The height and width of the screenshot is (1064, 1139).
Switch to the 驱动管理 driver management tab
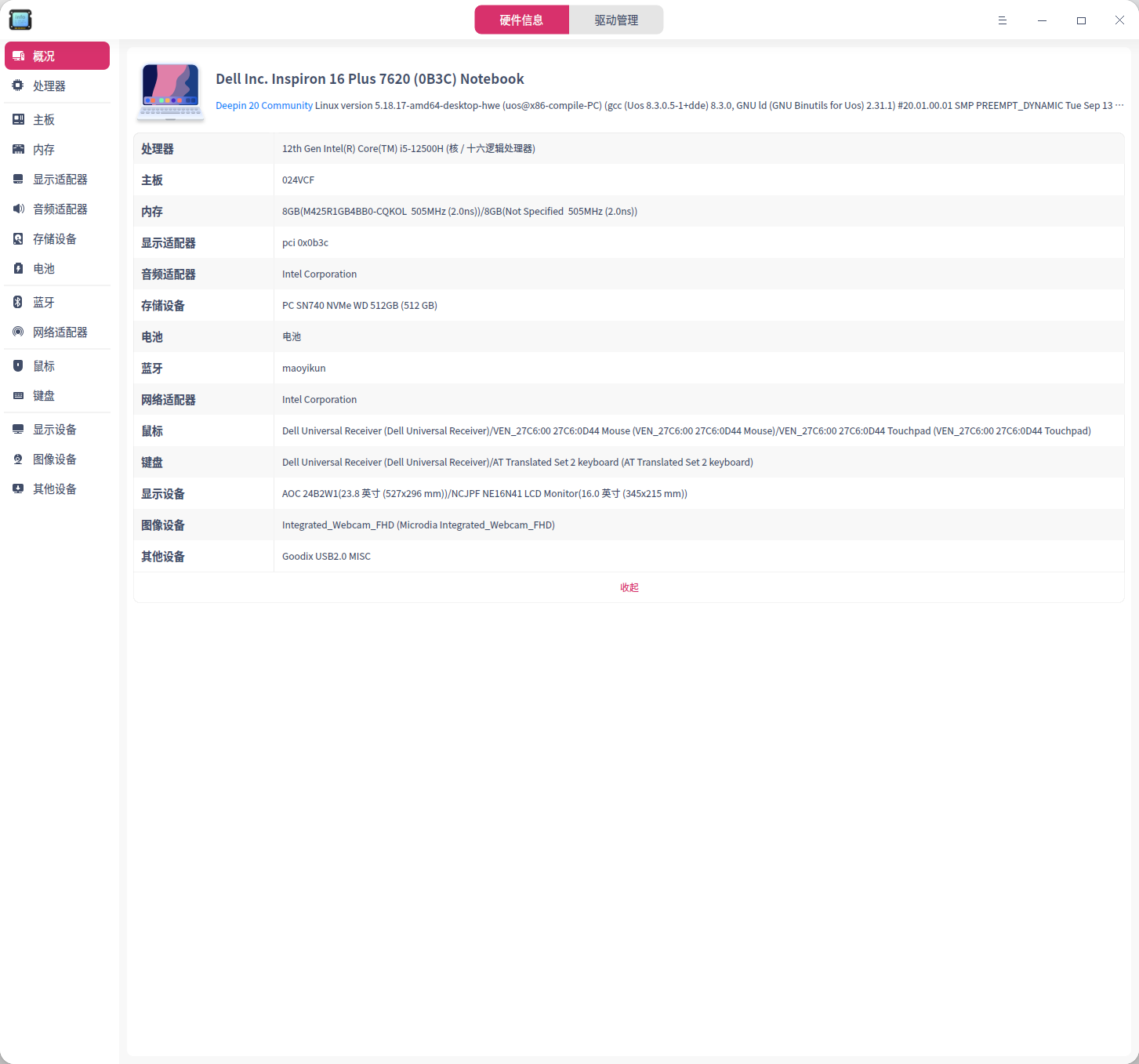pyautogui.click(x=616, y=20)
